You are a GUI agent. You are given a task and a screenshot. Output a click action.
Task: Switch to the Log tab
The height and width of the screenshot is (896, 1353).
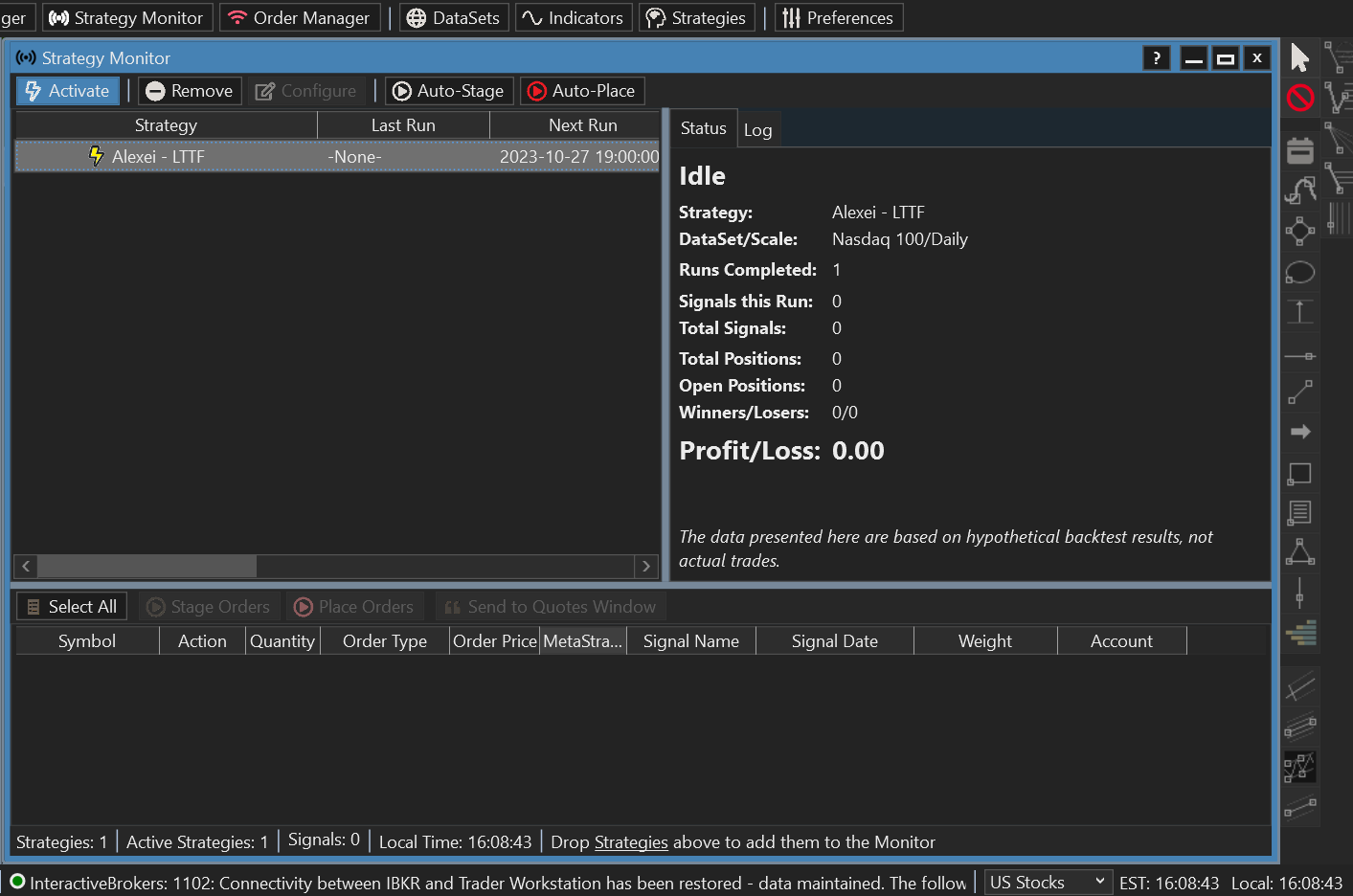coord(757,130)
